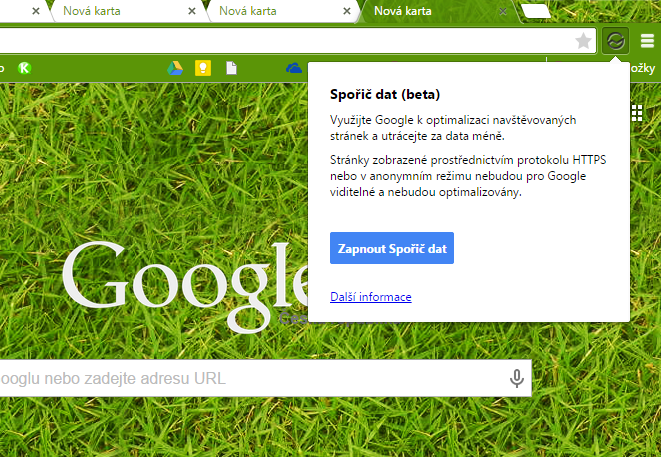661x457 pixels.
Task: Open the OneDrive cloud bookmark
Action: [294, 68]
